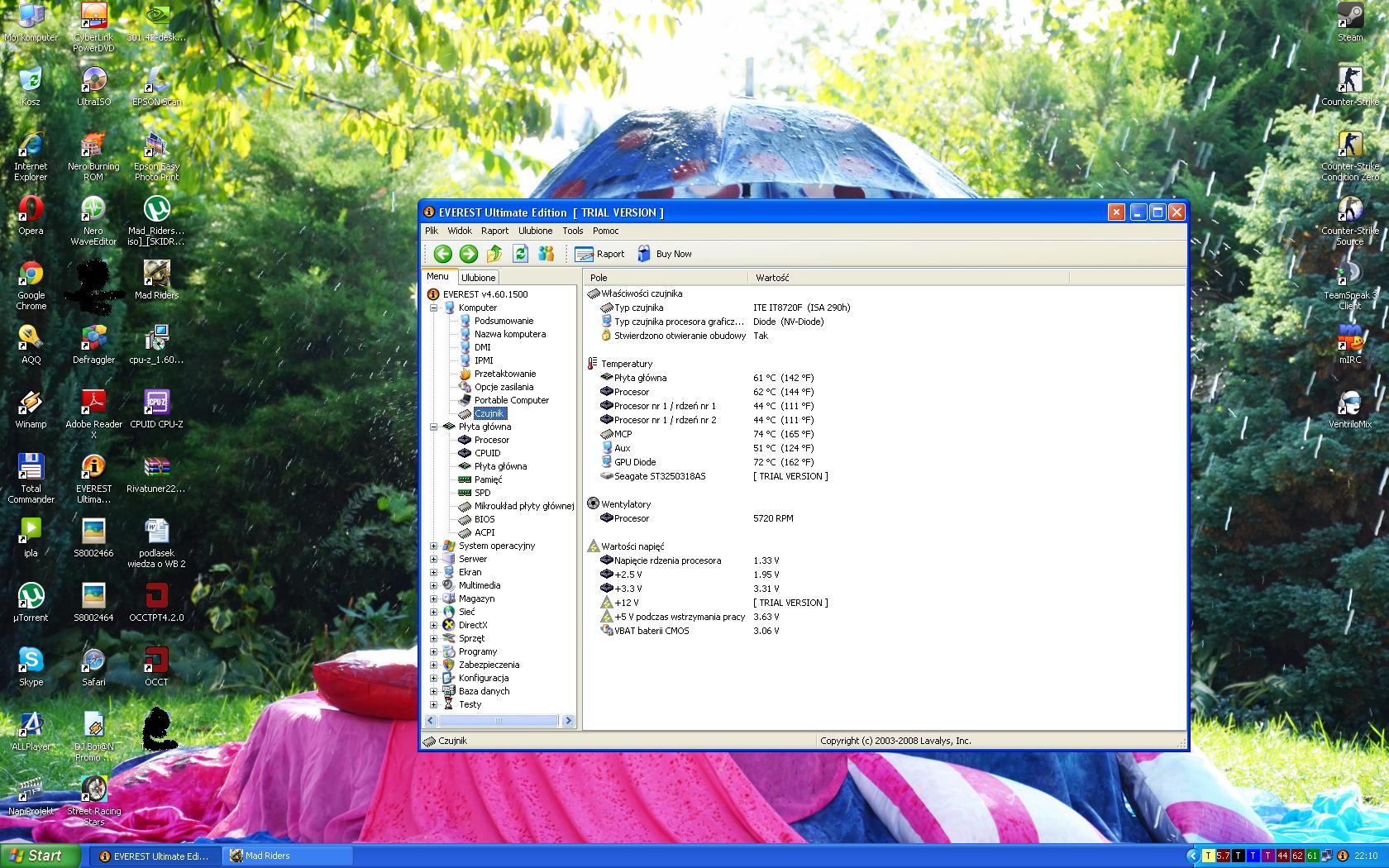Select the Czujnik tree item
The image size is (1389, 868).
click(x=489, y=413)
